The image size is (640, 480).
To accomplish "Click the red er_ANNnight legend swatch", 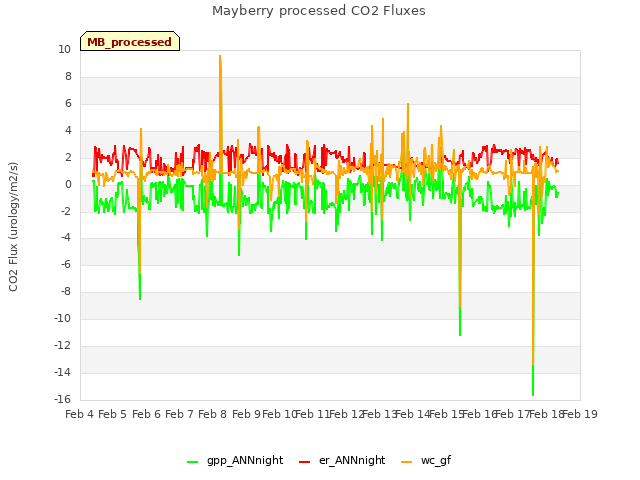I will tap(304, 462).
